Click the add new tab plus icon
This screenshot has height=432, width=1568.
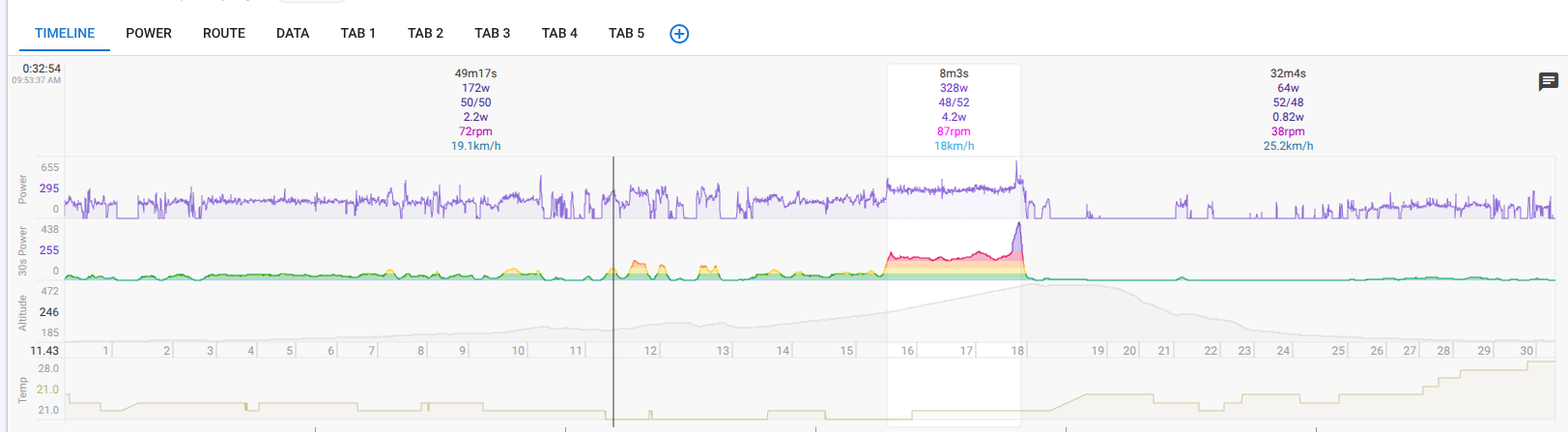point(679,34)
